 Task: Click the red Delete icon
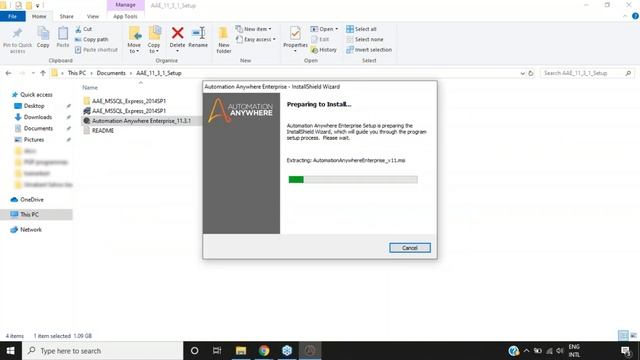tap(178, 33)
